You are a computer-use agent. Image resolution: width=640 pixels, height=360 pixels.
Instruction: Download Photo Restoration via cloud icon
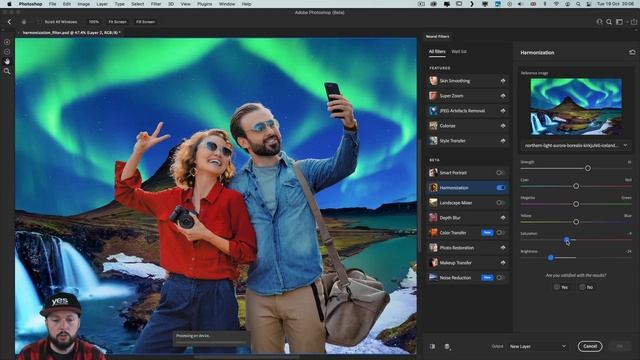pyautogui.click(x=503, y=248)
